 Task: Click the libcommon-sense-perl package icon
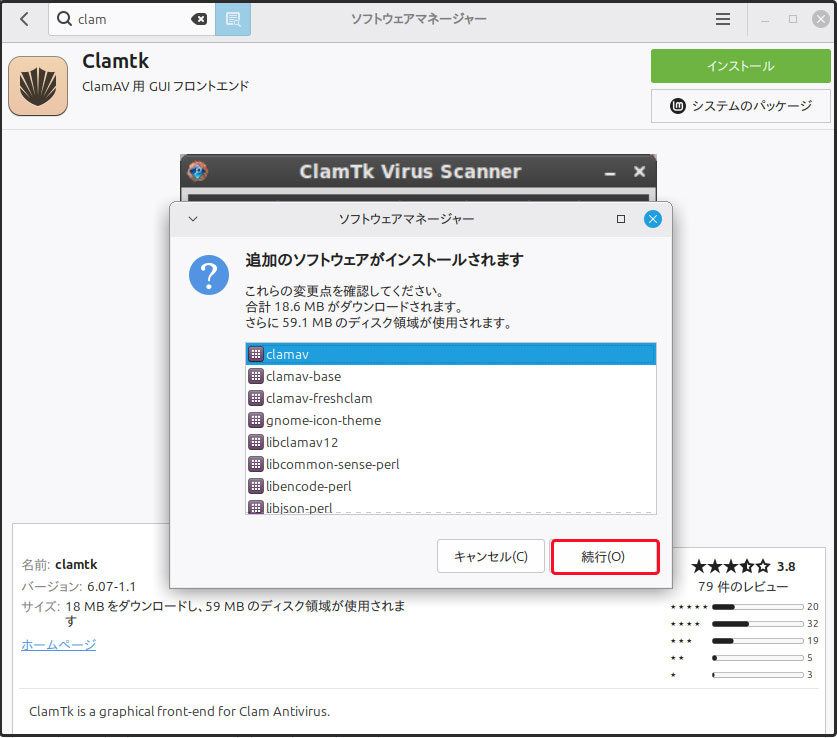256,464
